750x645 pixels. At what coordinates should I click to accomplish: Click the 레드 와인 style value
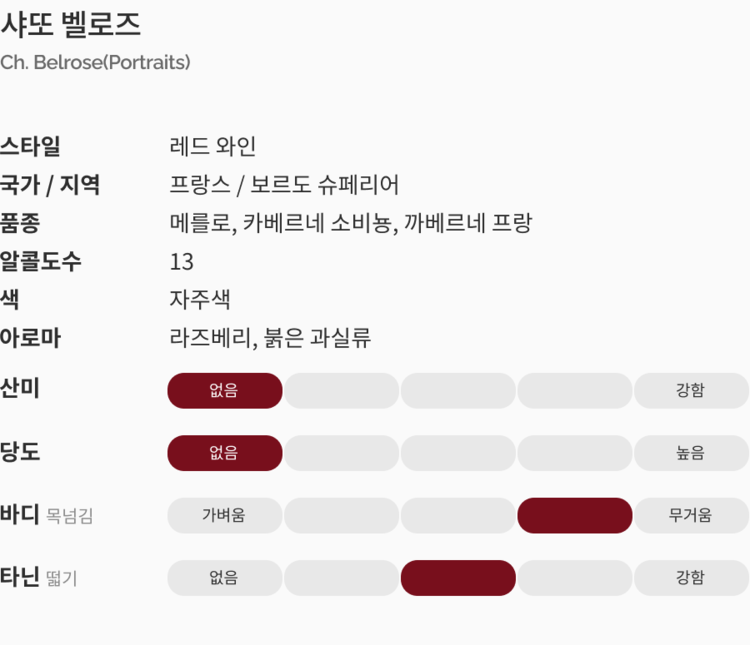coord(213,146)
